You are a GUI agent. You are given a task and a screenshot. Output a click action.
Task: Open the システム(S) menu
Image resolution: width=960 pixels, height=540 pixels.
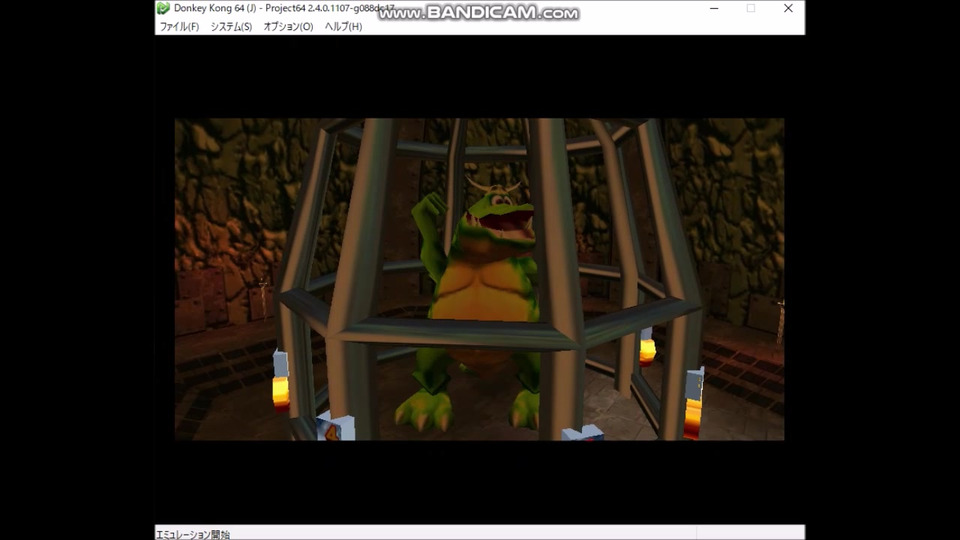[231, 27]
